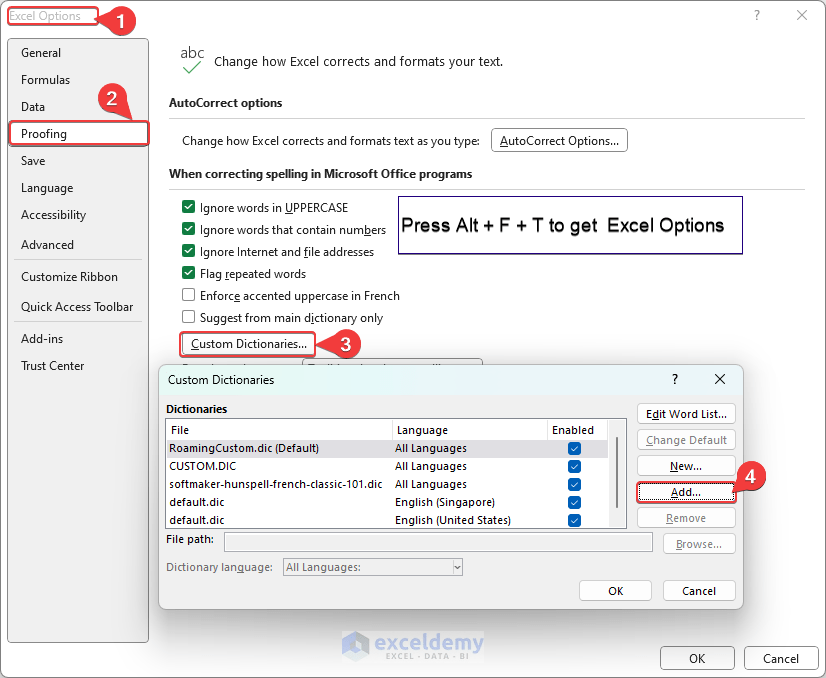Create a dictionary with the New button

click(x=686, y=465)
